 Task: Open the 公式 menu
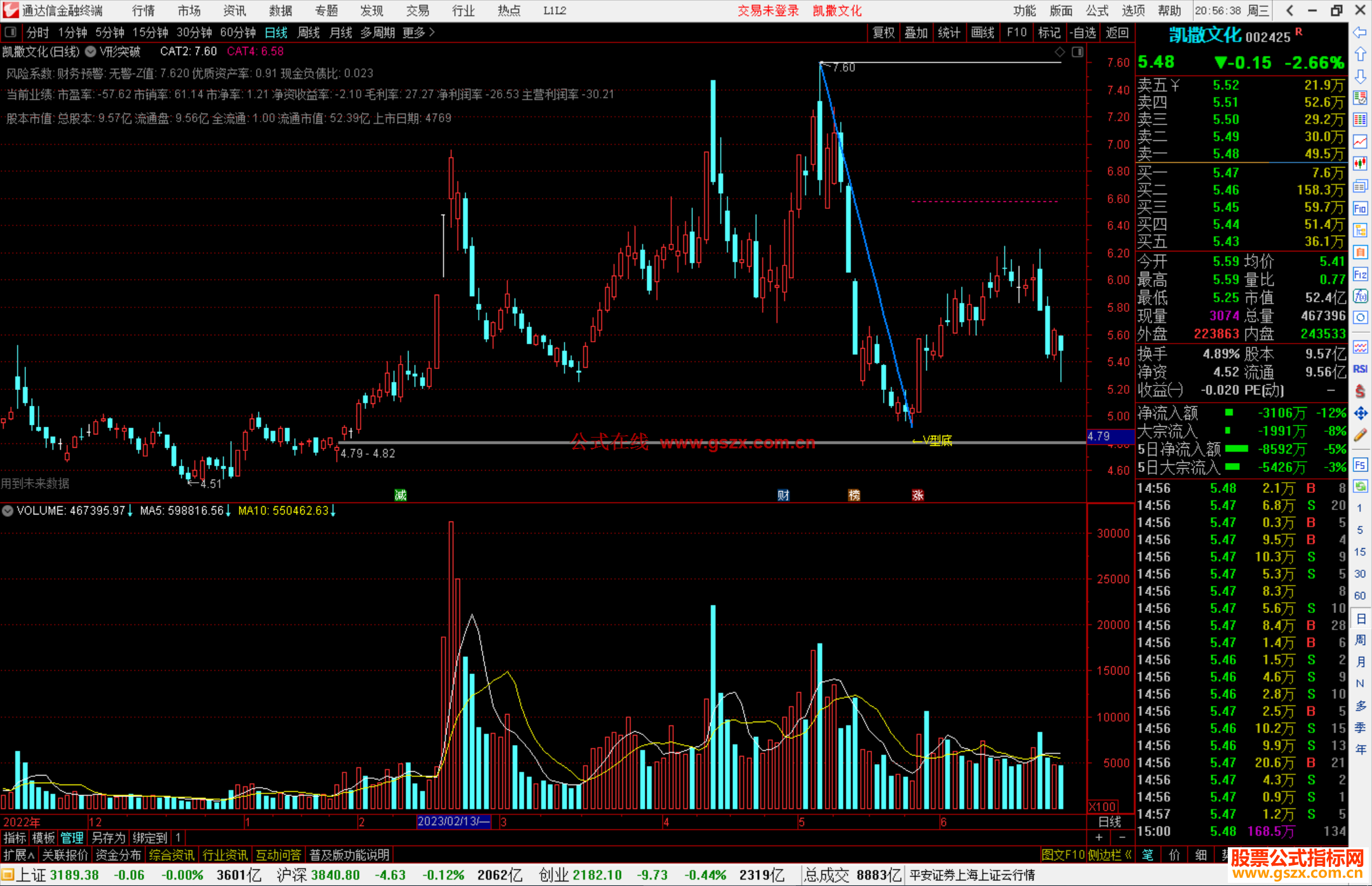pos(1097,10)
